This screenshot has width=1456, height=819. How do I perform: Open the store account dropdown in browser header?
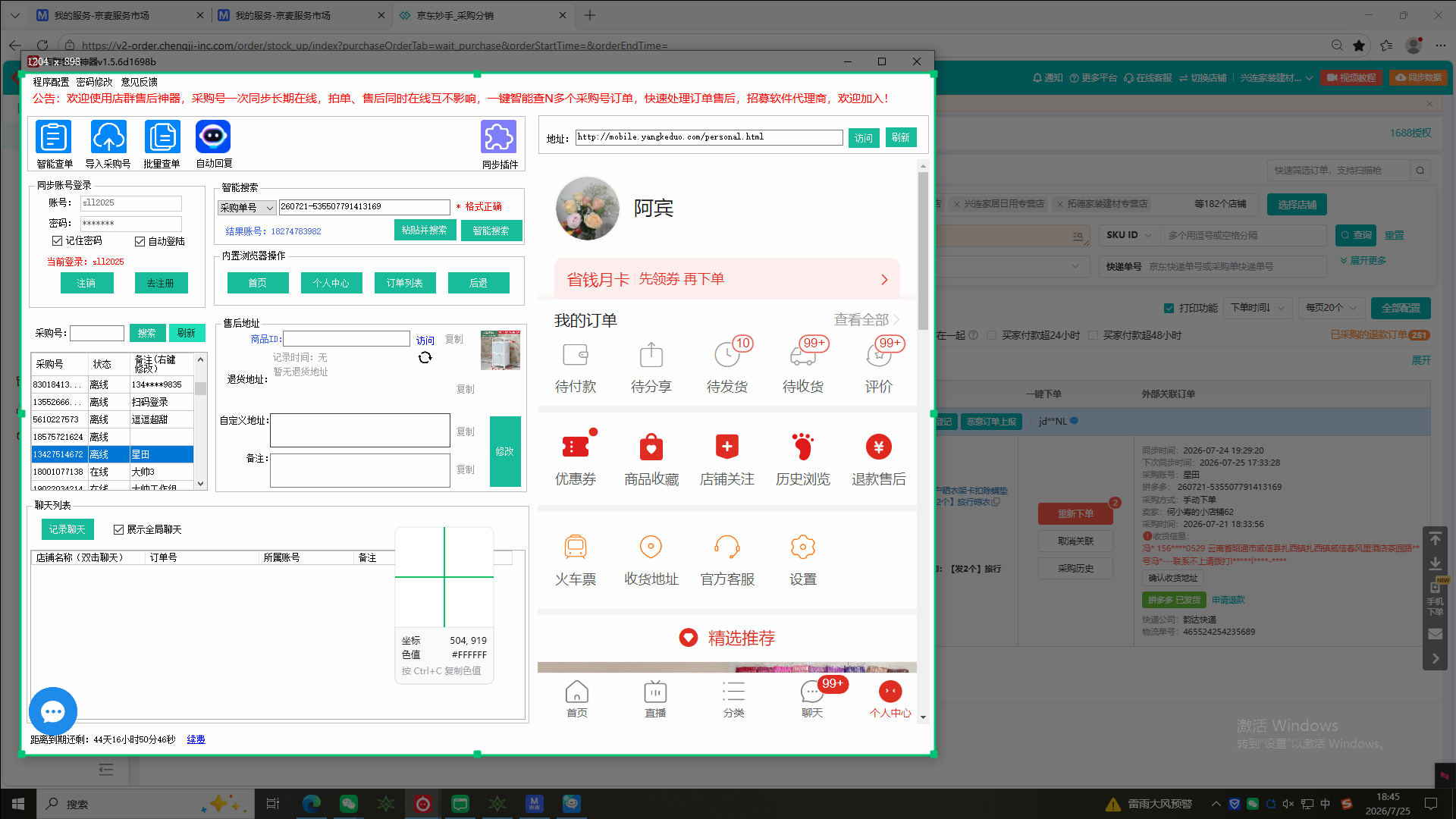coord(1276,77)
